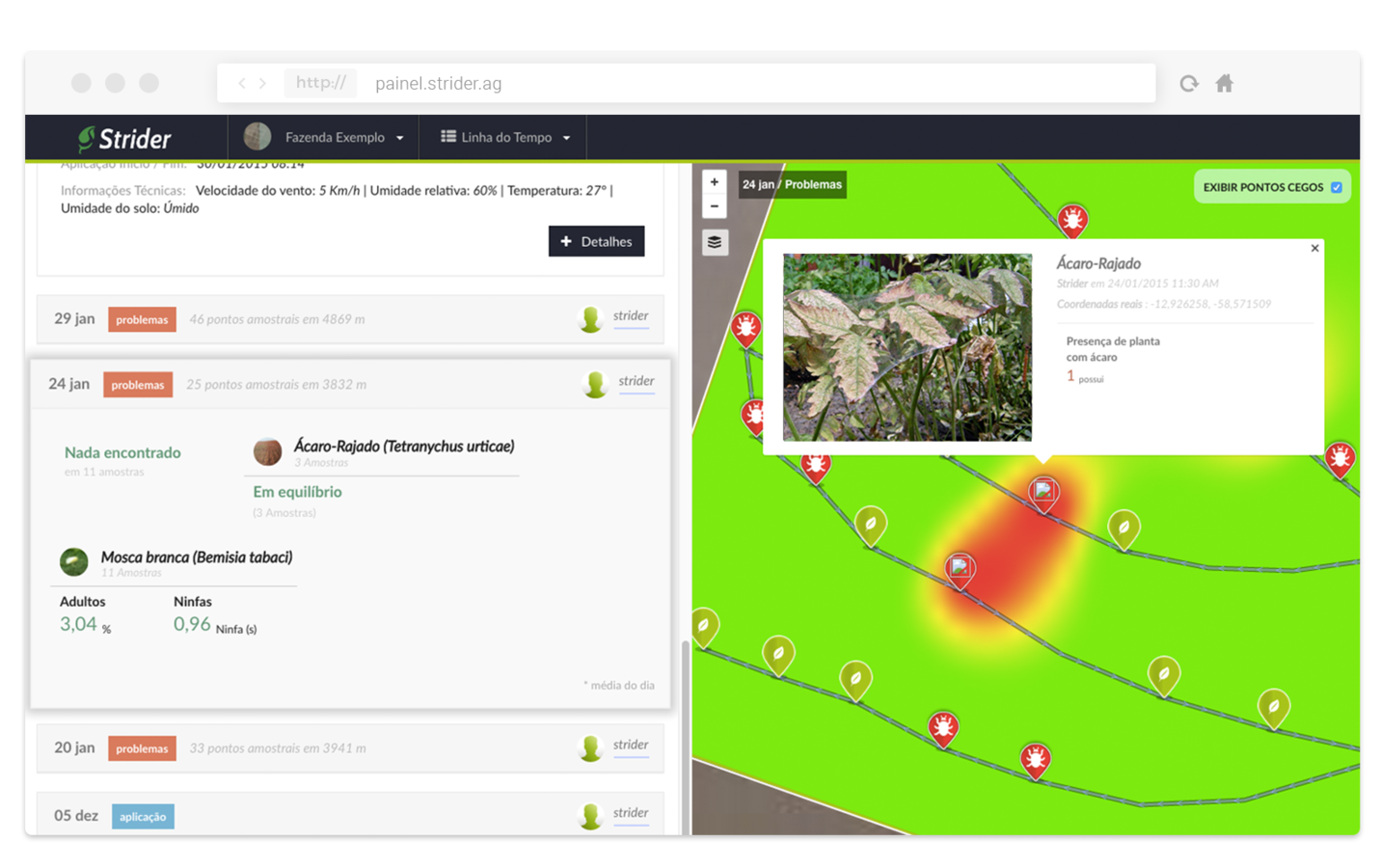
Task: Select photo marker under the popup pointer
Action: [1043, 493]
